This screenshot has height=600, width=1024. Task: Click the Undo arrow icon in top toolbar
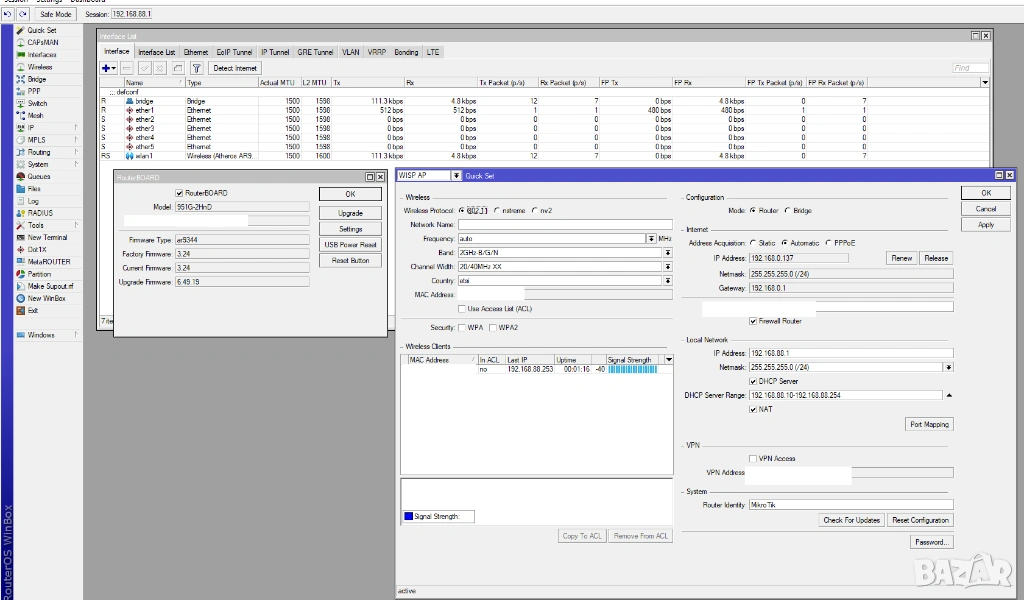click(7, 15)
